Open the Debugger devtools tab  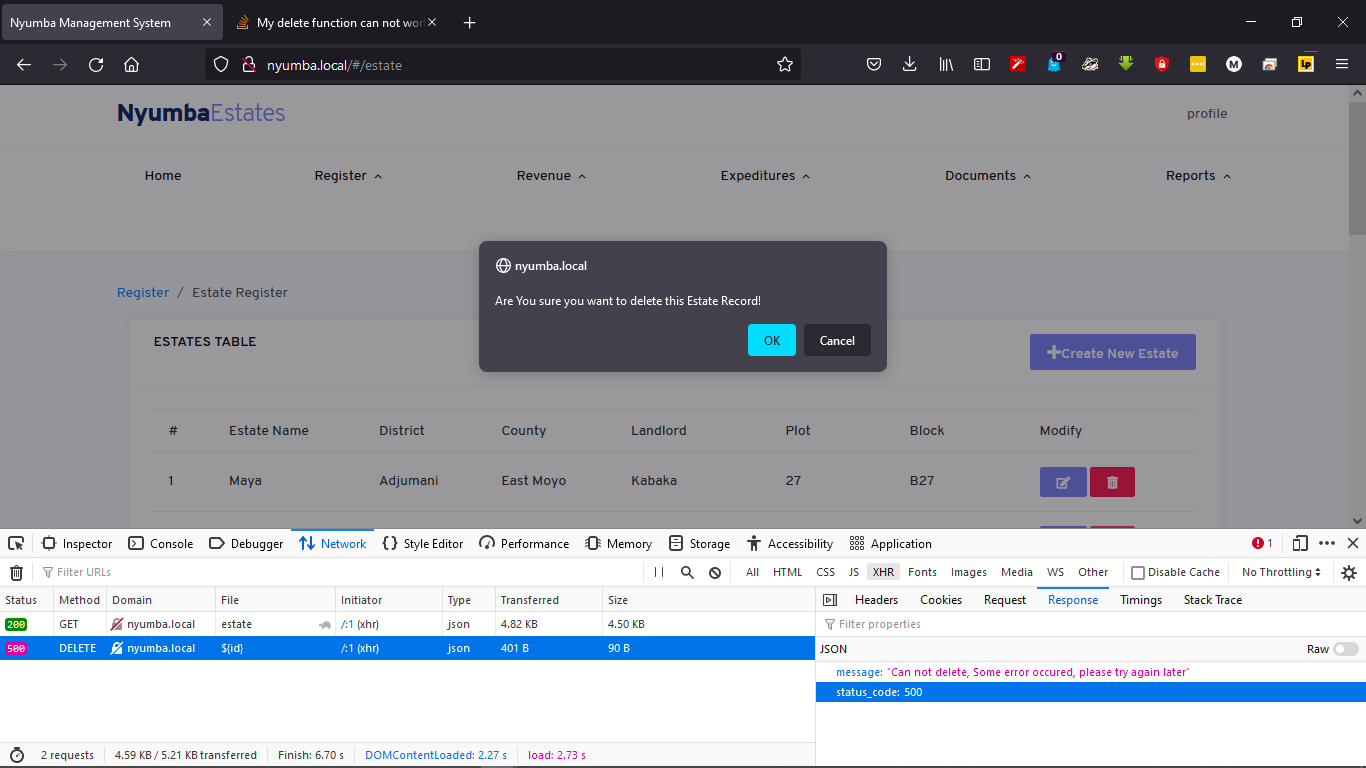point(246,543)
